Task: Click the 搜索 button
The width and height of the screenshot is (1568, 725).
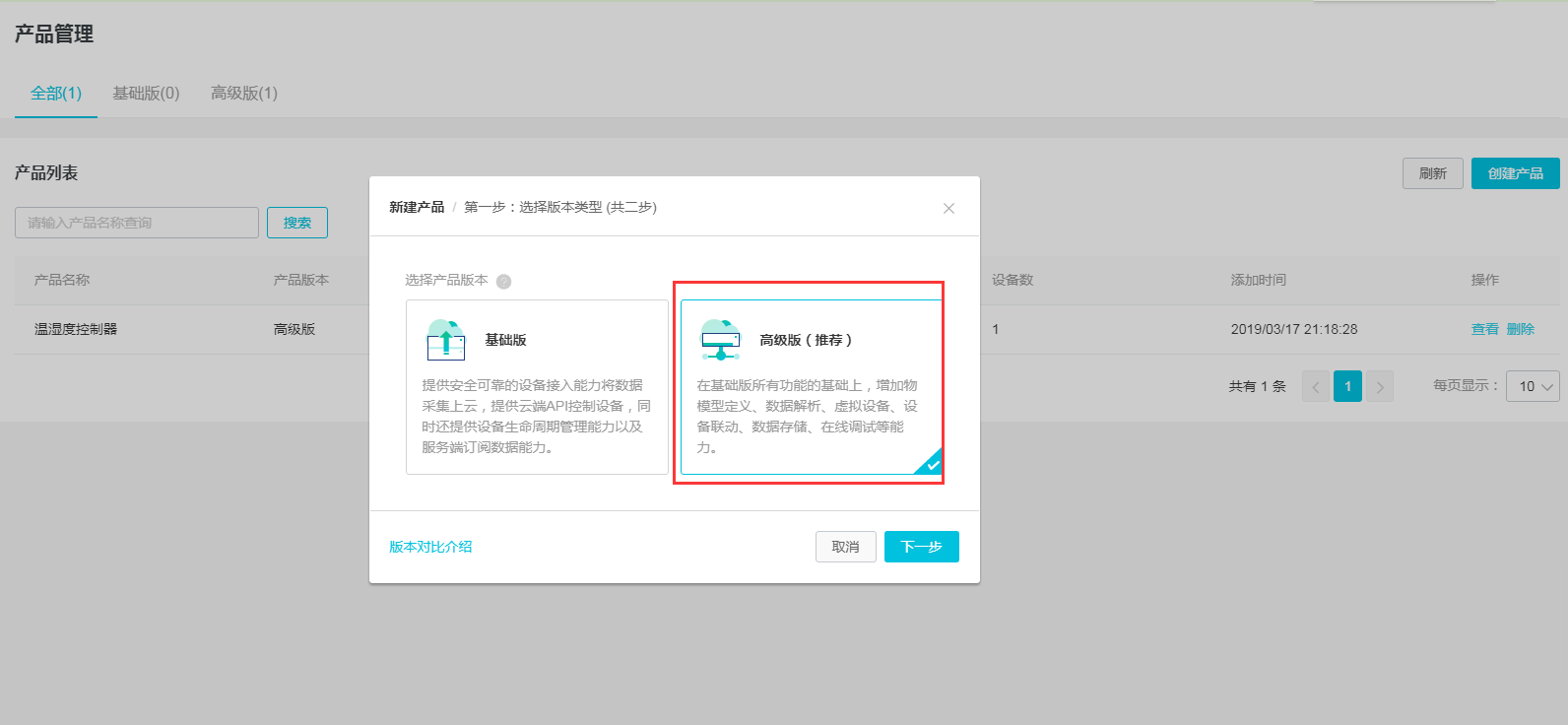Action: point(297,223)
